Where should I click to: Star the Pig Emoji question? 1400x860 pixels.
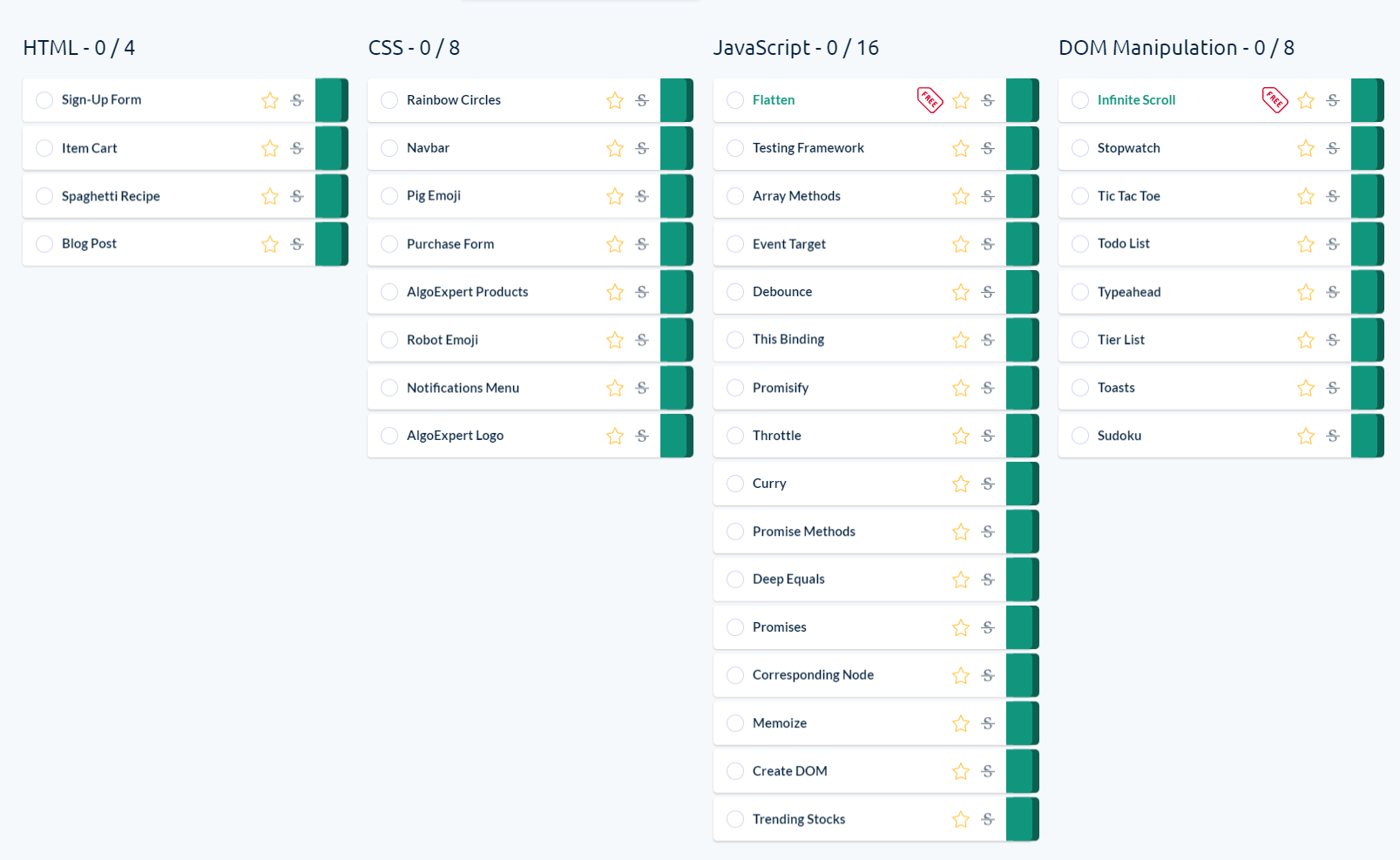coord(615,196)
